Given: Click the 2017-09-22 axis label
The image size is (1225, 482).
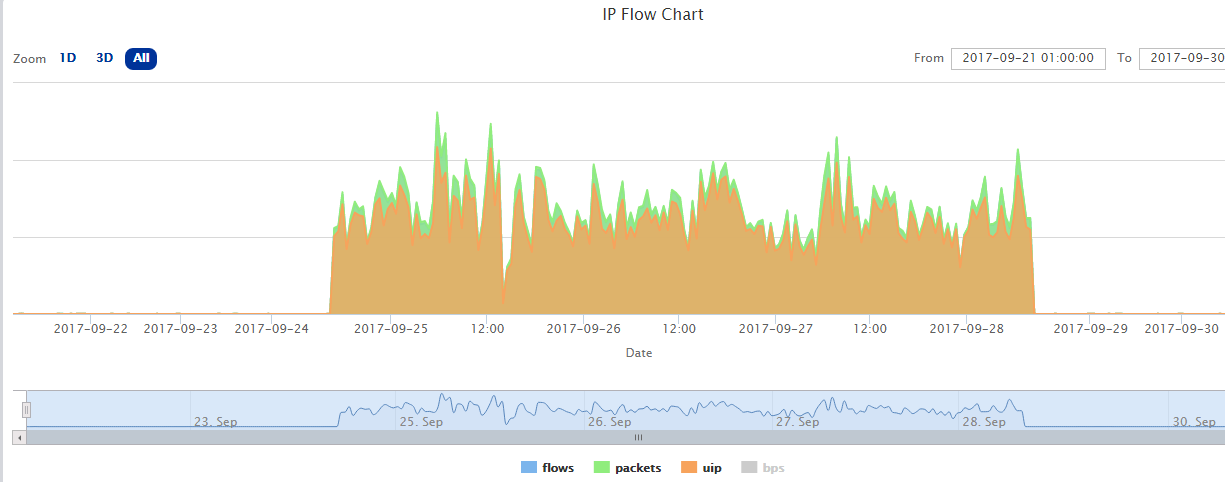Looking at the screenshot, I should (x=91, y=328).
